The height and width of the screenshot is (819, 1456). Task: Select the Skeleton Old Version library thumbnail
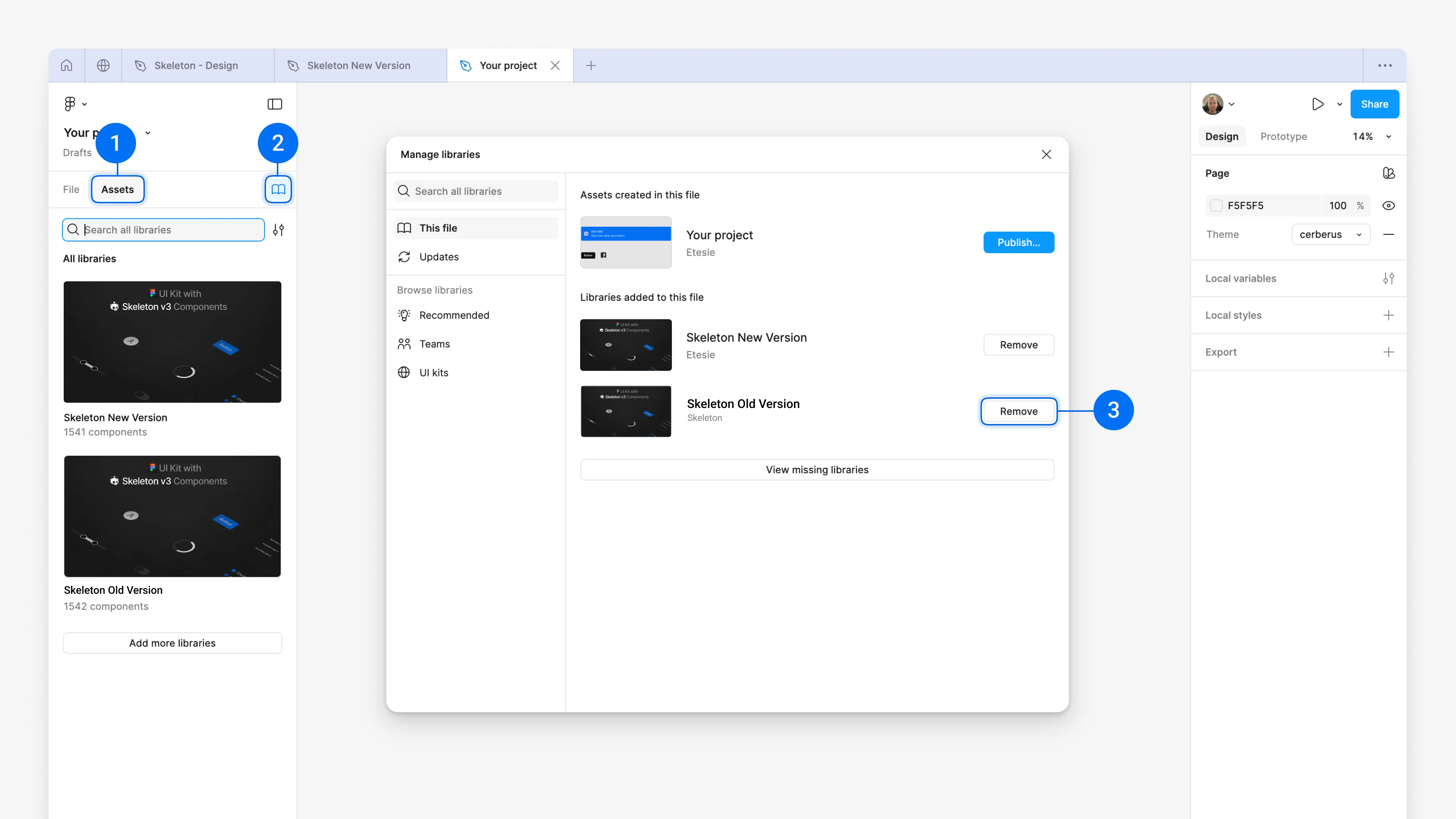[x=173, y=516]
